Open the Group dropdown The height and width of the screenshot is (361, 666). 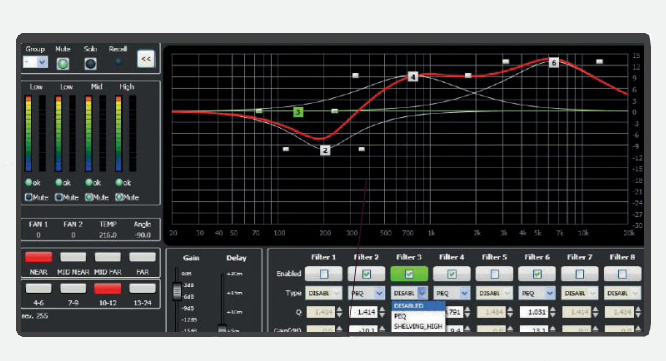click(x=35, y=62)
